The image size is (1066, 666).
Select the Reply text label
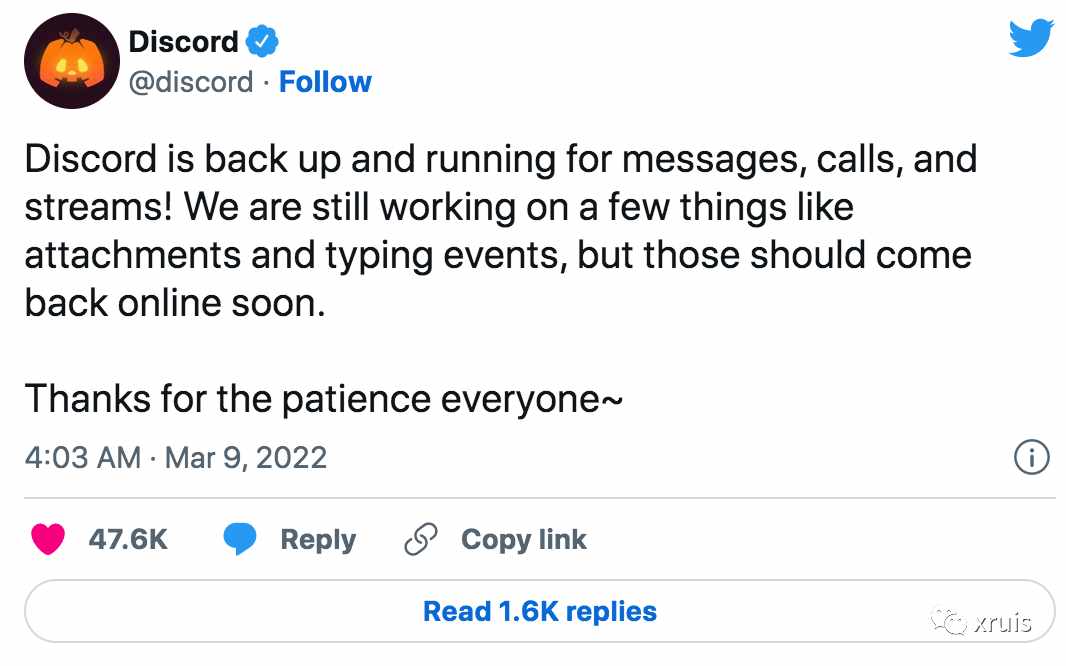(318, 540)
